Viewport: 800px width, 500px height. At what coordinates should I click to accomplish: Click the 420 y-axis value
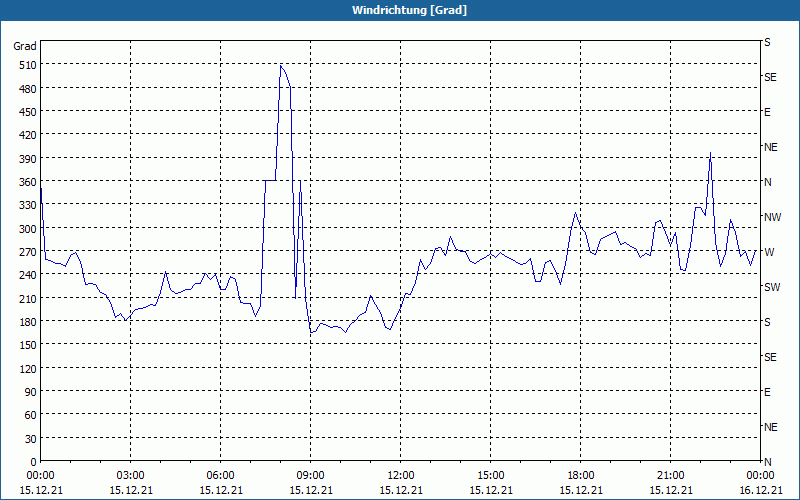coord(28,135)
